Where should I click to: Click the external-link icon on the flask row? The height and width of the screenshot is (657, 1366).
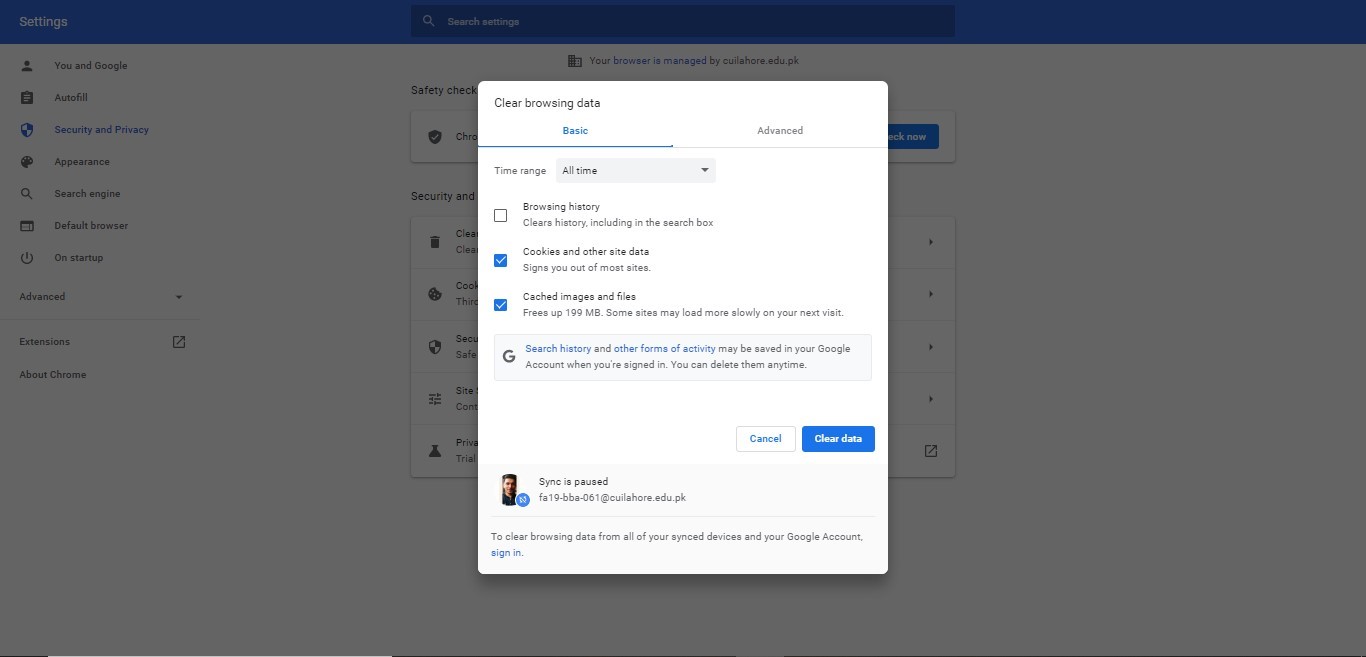point(931,451)
